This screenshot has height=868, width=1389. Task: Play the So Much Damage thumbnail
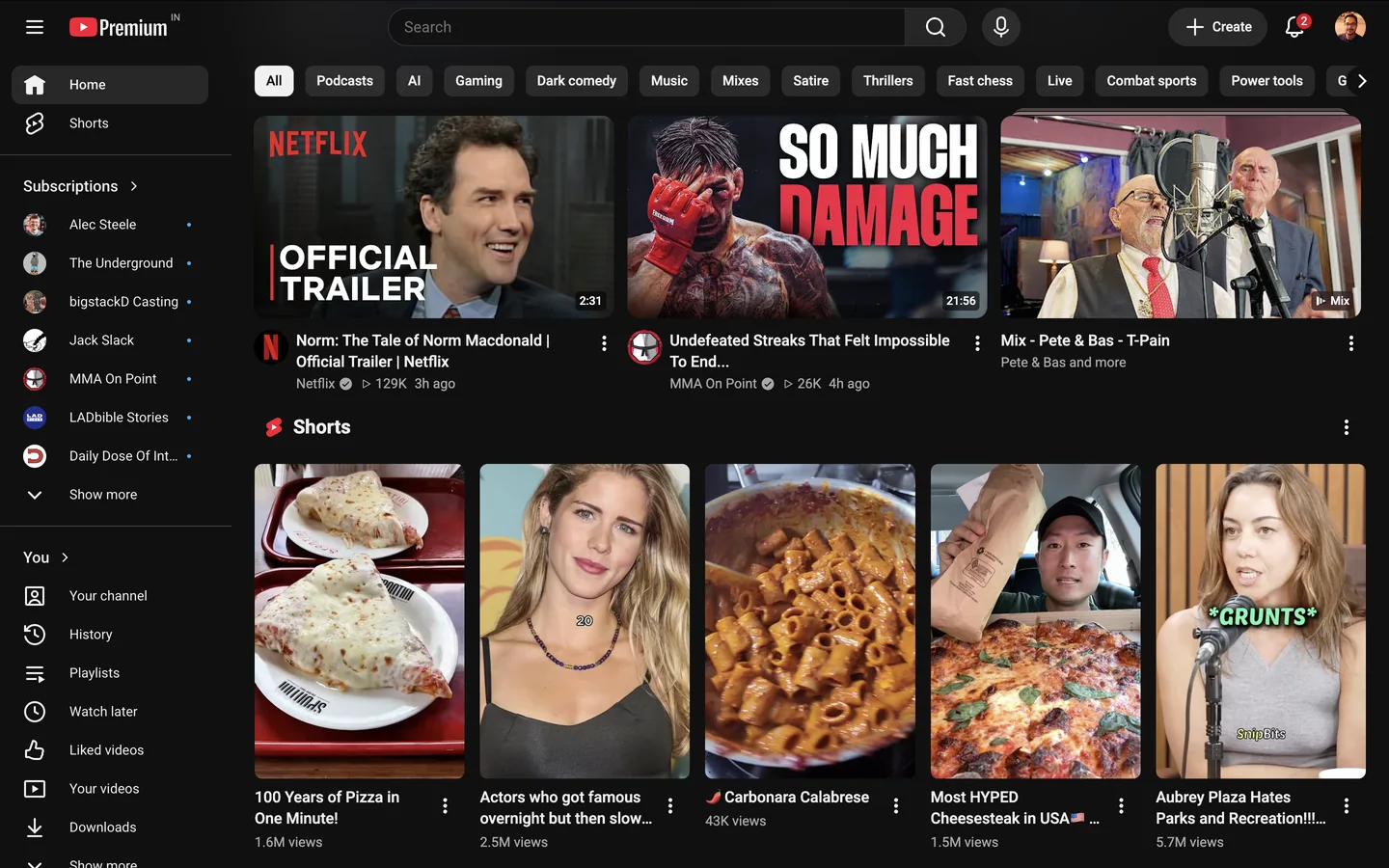807,217
